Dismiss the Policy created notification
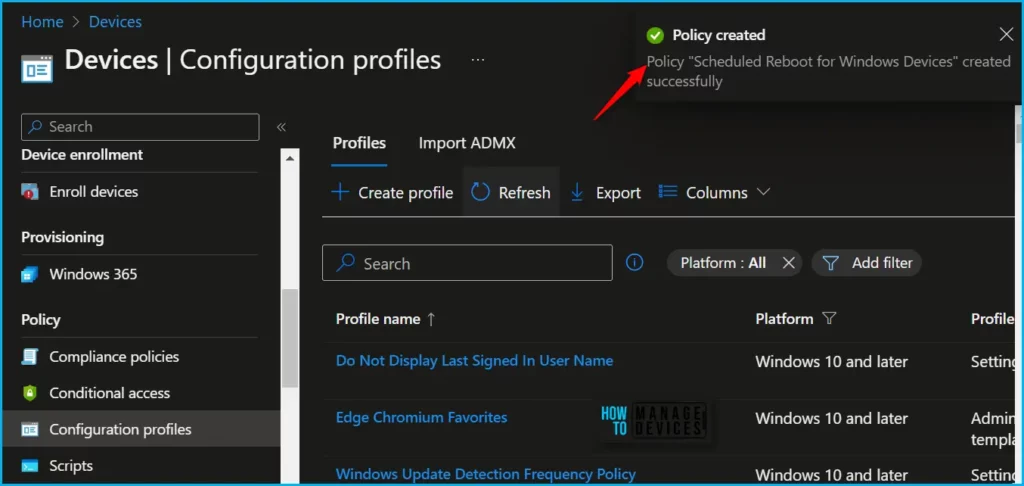 [1006, 35]
